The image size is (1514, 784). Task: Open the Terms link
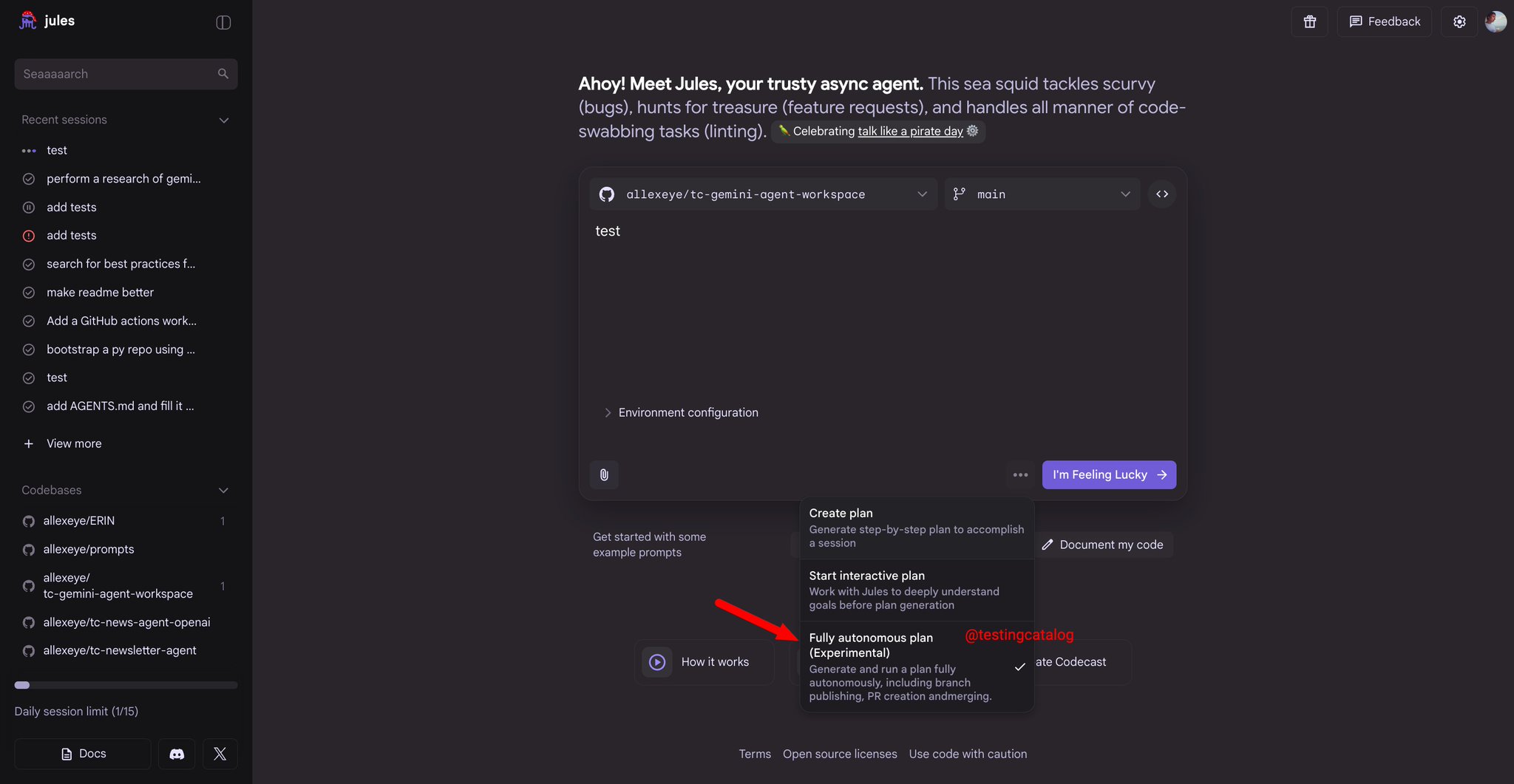tap(755, 754)
